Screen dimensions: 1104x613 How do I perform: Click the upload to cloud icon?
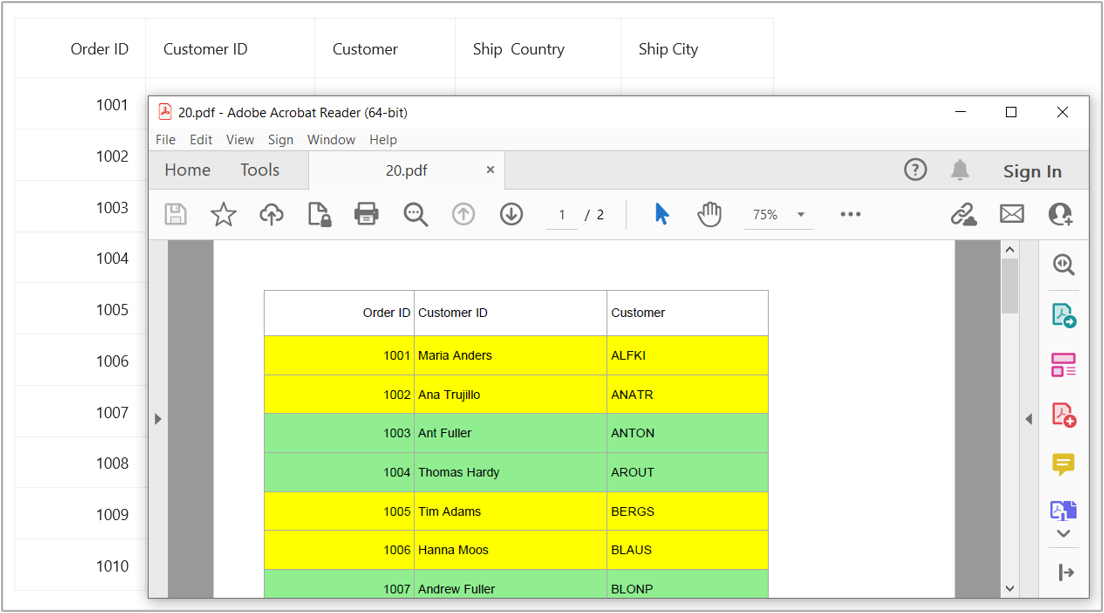(x=271, y=214)
